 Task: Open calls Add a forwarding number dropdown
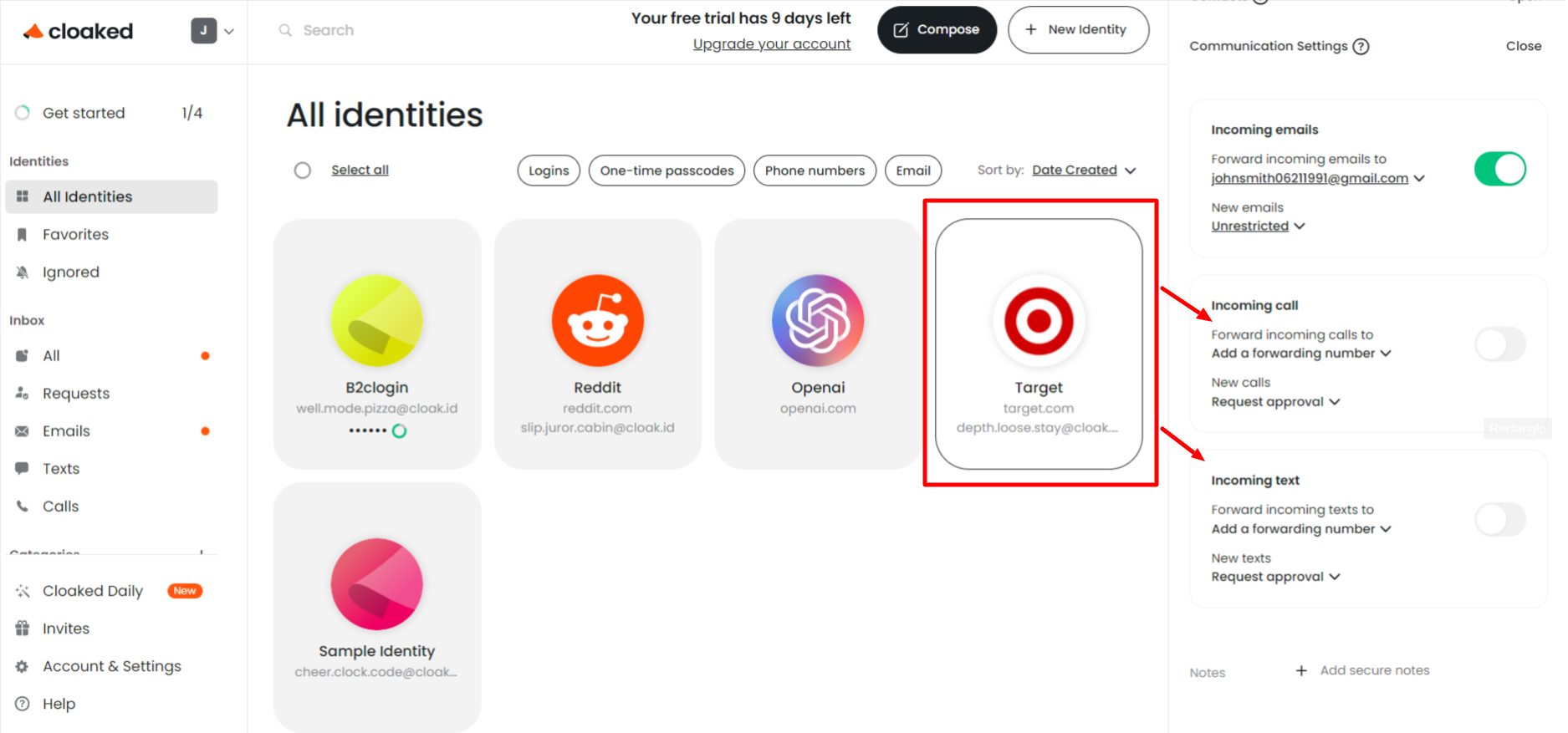click(1301, 353)
